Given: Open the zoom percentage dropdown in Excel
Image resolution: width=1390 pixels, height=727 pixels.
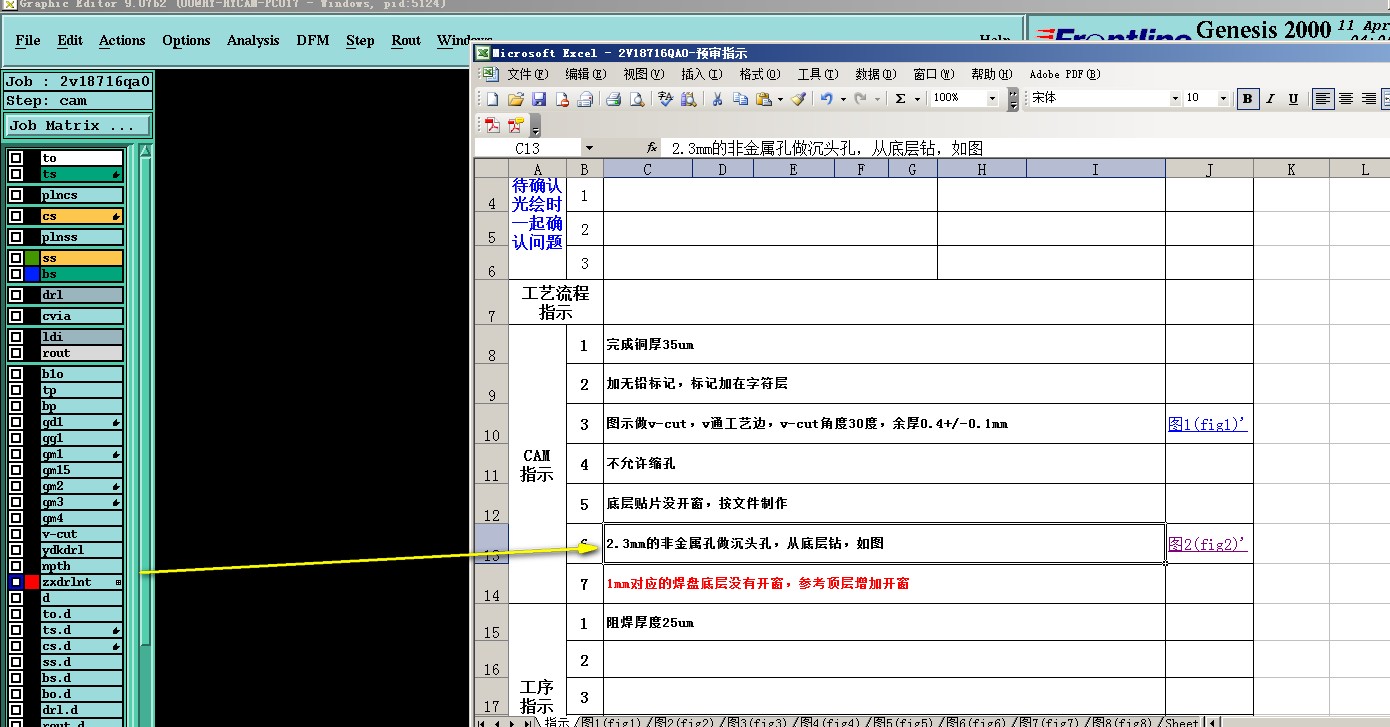Looking at the screenshot, I should [992, 99].
